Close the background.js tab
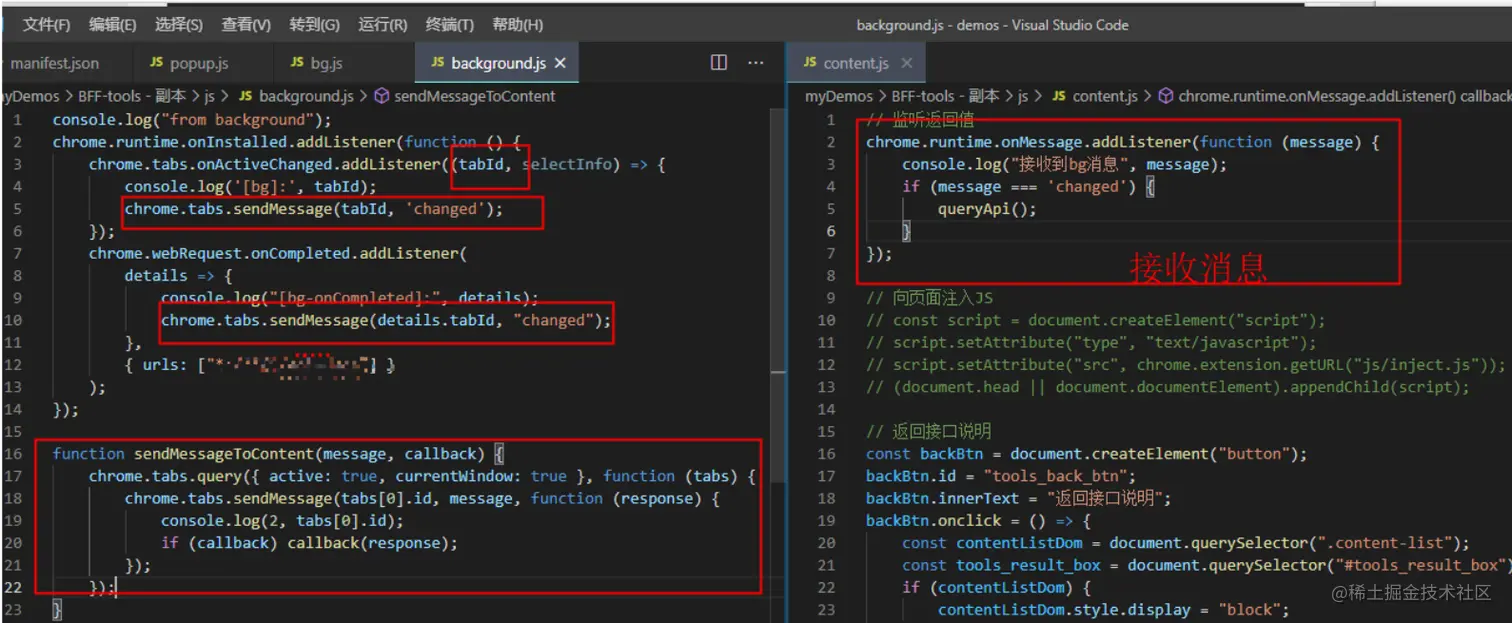The width and height of the screenshot is (1512, 623). point(560,63)
